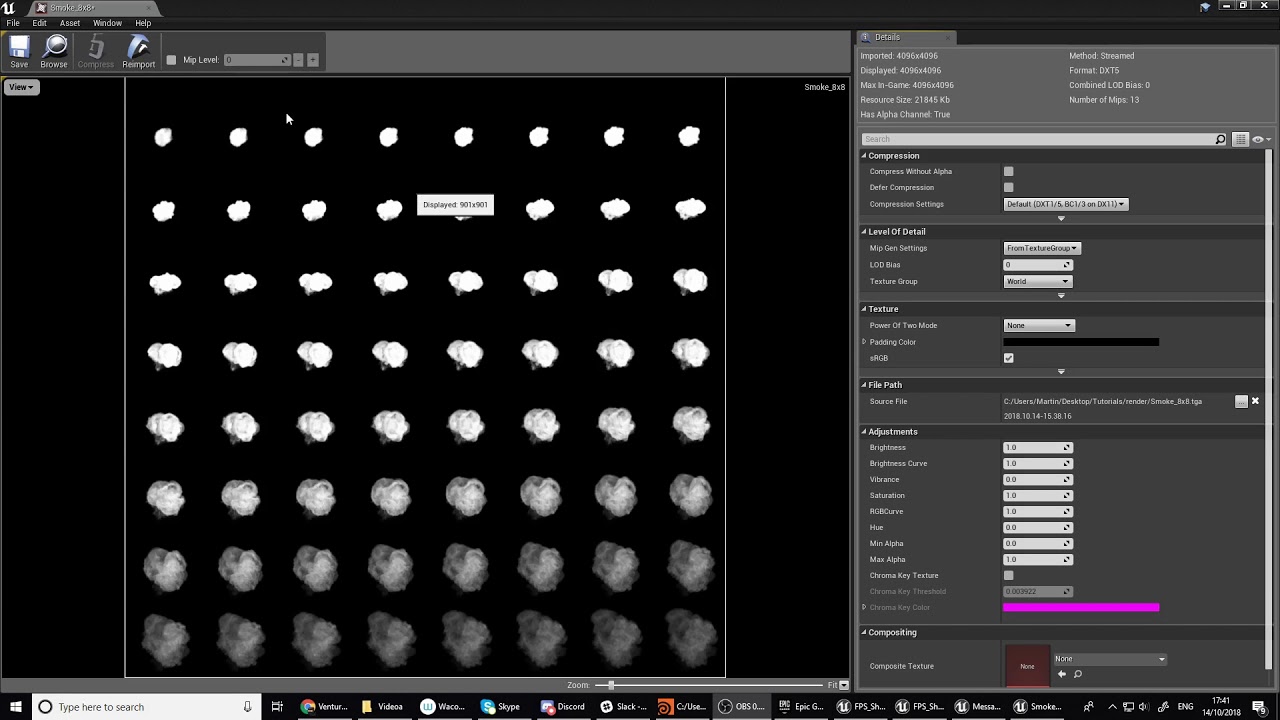Click the Mip Level number field
This screenshot has width=1280, height=720.
pyautogui.click(x=256, y=60)
